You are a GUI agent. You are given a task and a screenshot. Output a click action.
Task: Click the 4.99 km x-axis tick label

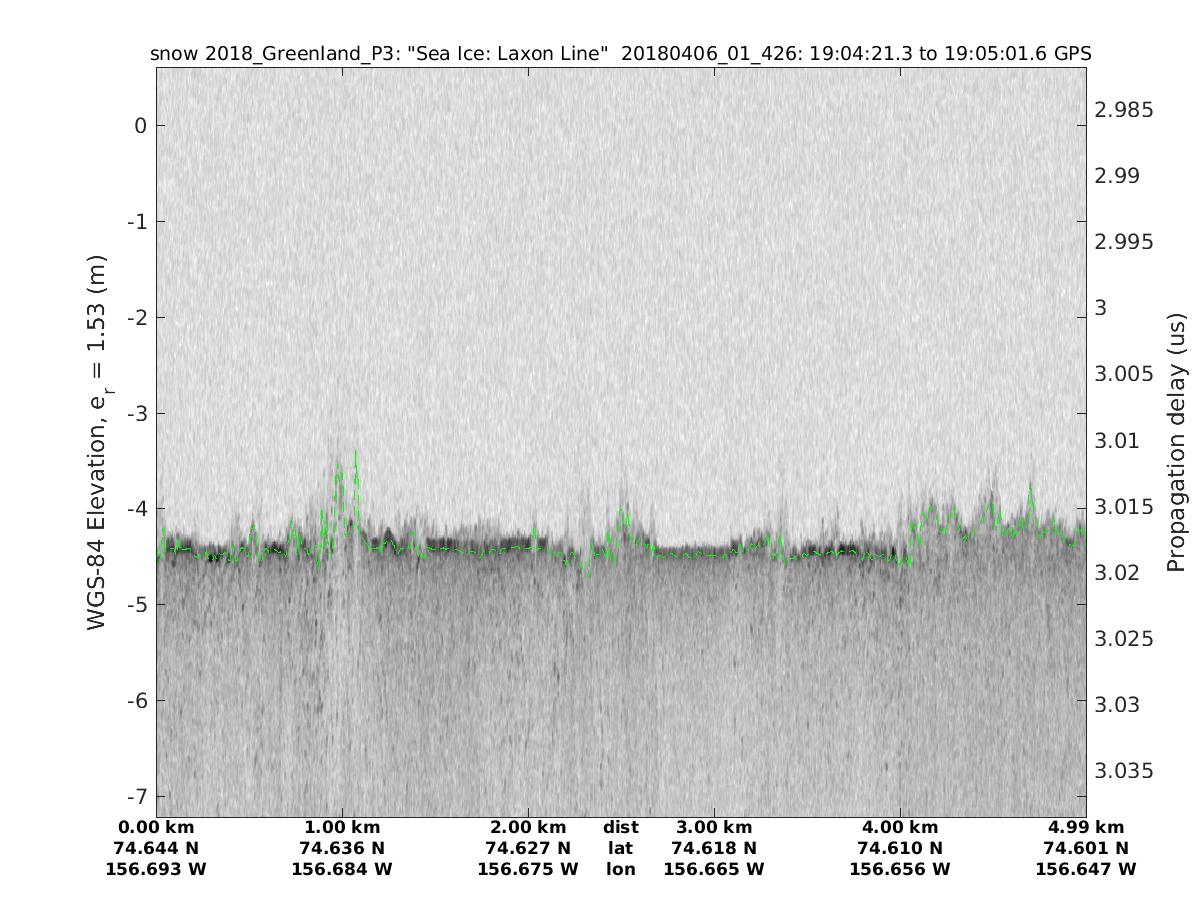pyautogui.click(x=1086, y=827)
